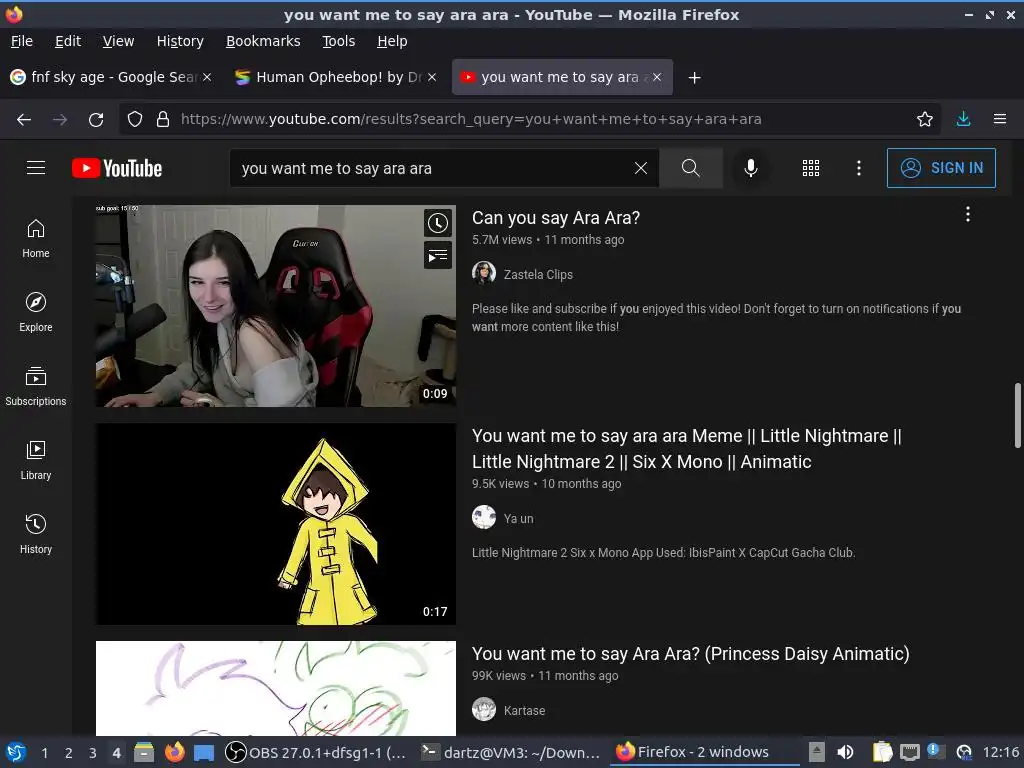Open Subscriptions in the sidebar
Screen dimensions: 1024x768
click(x=36, y=386)
